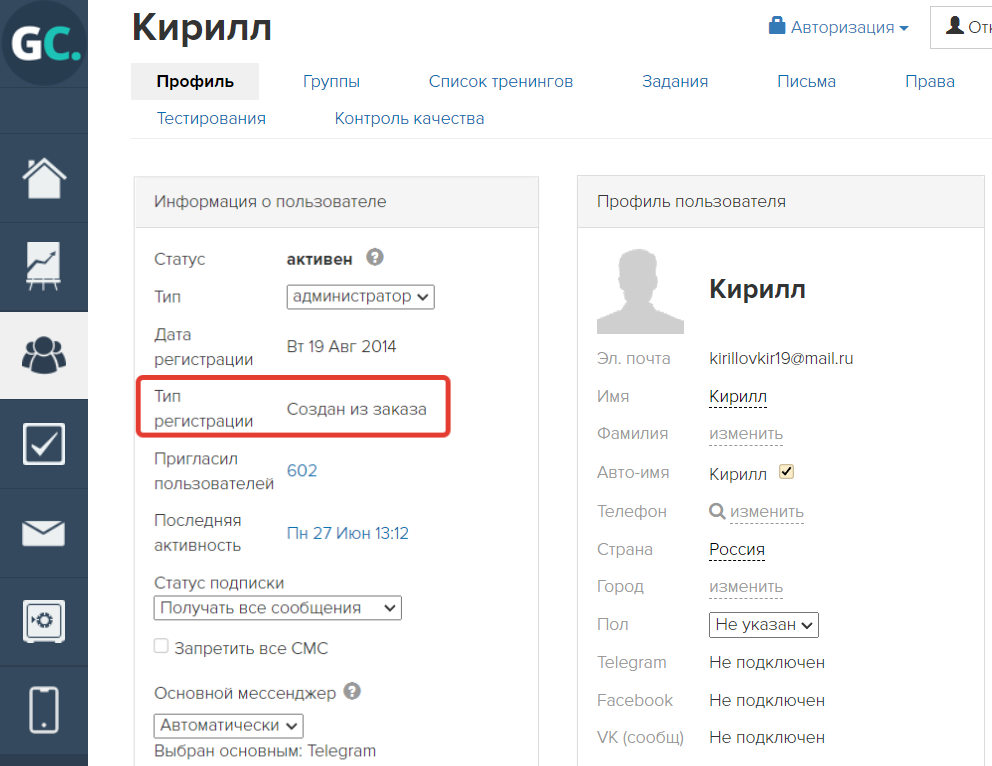Image resolution: width=992 pixels, height=766 pixels.
Task: Toggle the Авто-имя checkbox
Action: click(x=786, y=472)
